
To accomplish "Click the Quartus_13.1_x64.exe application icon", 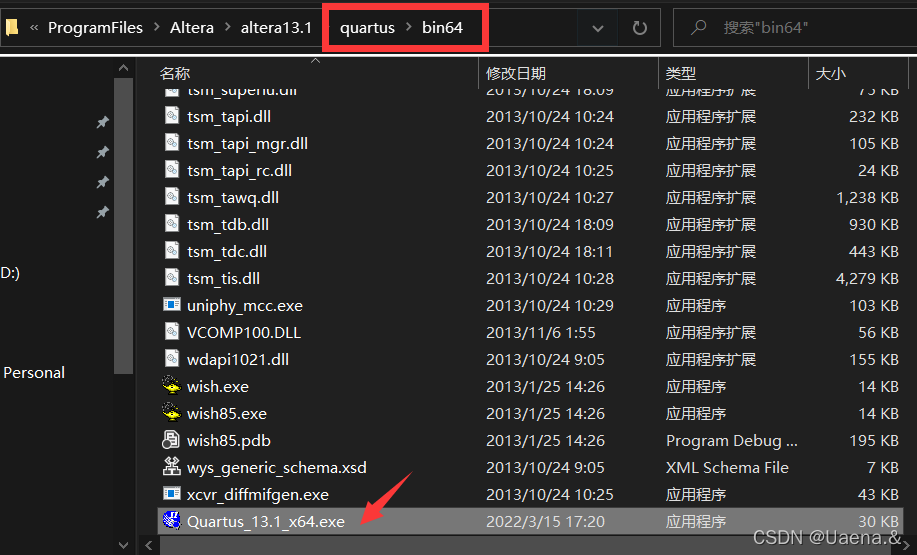I will coord(171,520).
